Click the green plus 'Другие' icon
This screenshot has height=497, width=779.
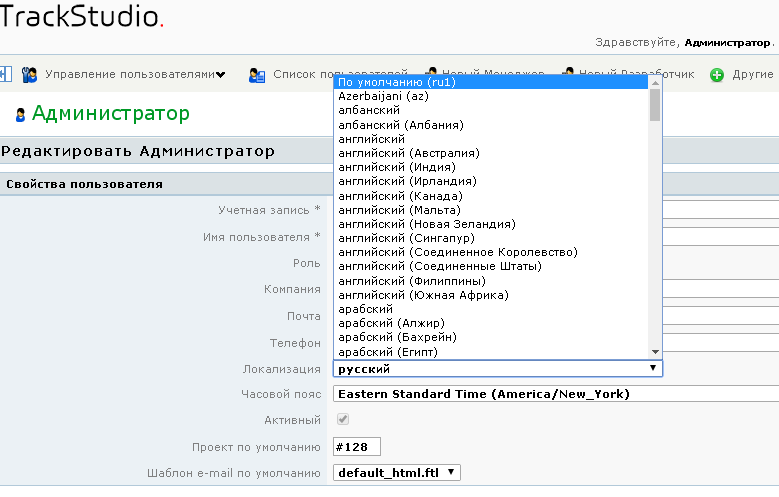pyautogui.click(x=716, y=75)
